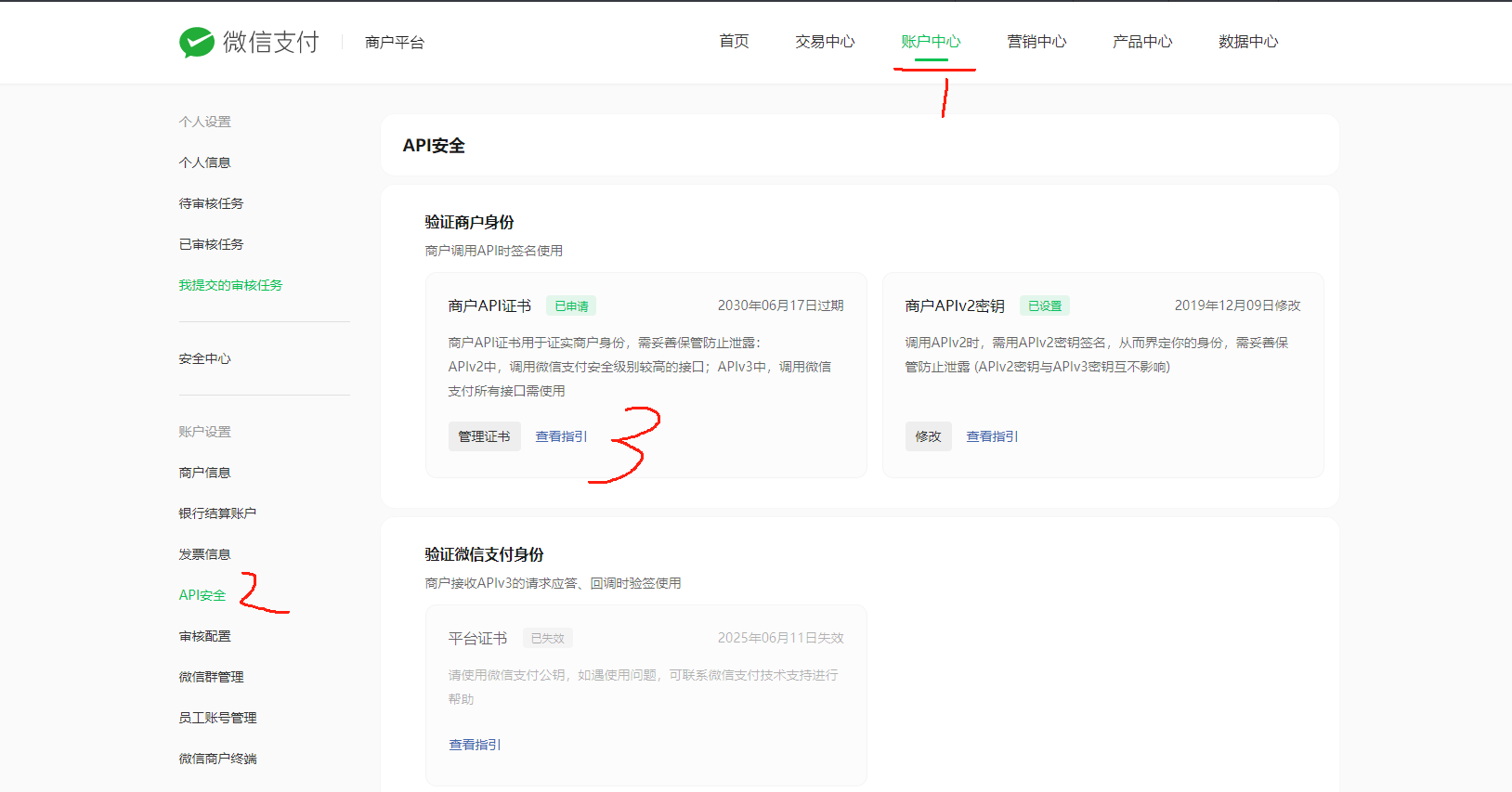Screen dimensions: 1512x792
Task: Click 查看指引 link under 平台证书
Action: point(475,745)
